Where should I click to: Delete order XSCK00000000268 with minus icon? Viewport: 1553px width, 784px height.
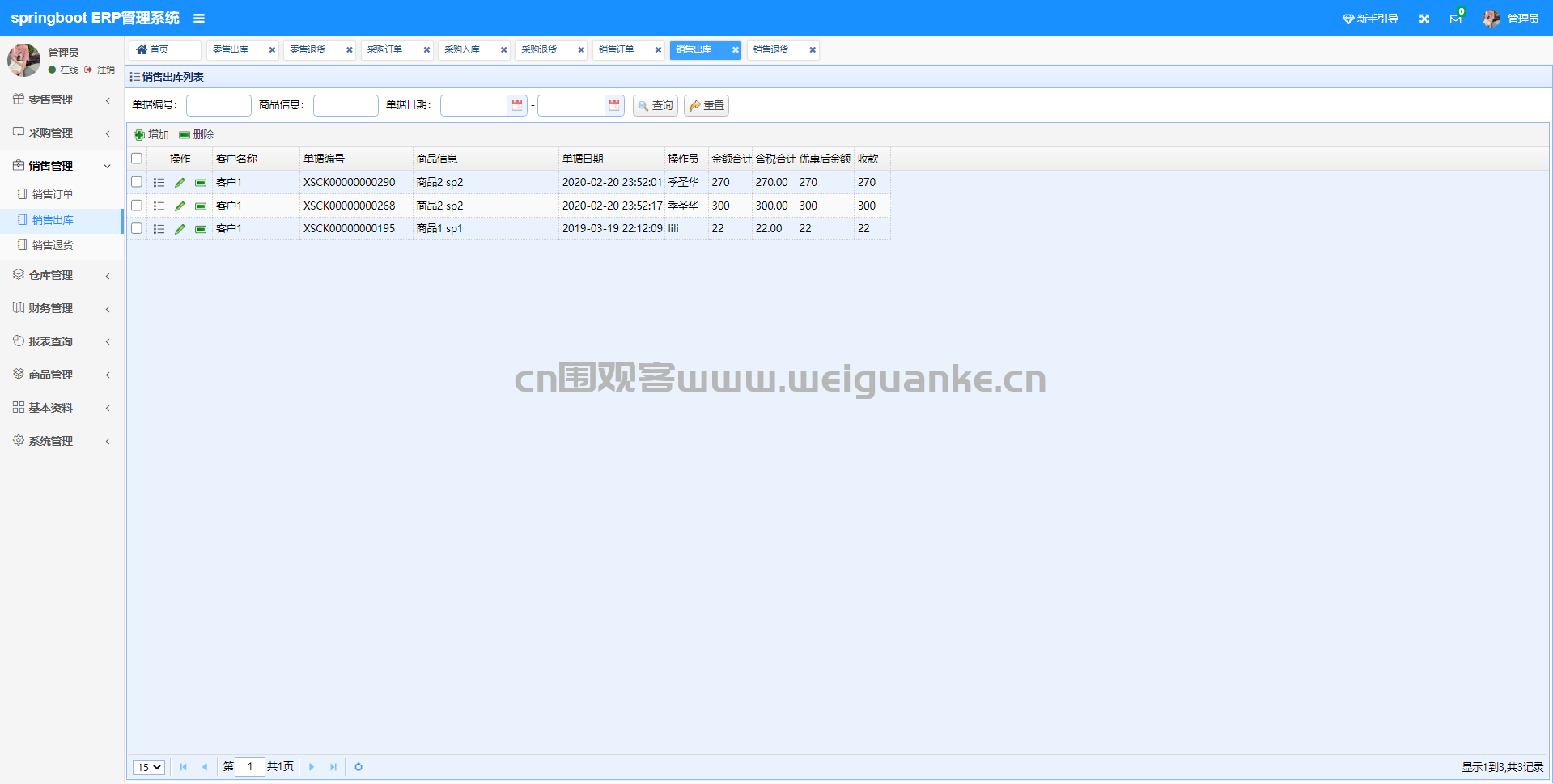coord(201,206)
